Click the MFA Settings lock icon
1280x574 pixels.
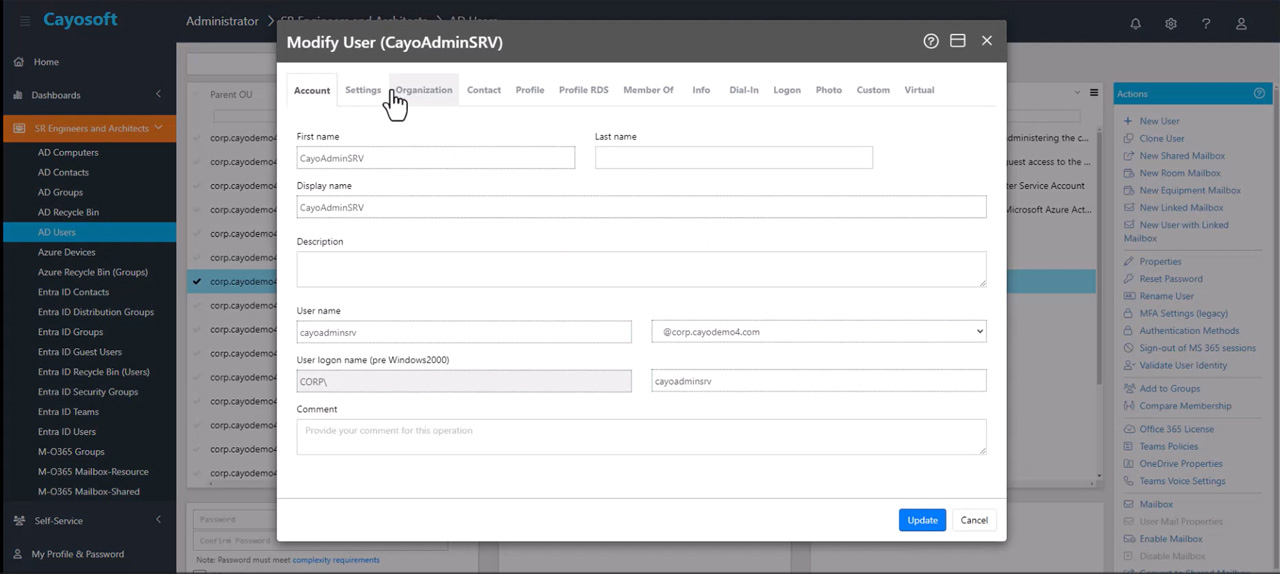(1129, 313)
